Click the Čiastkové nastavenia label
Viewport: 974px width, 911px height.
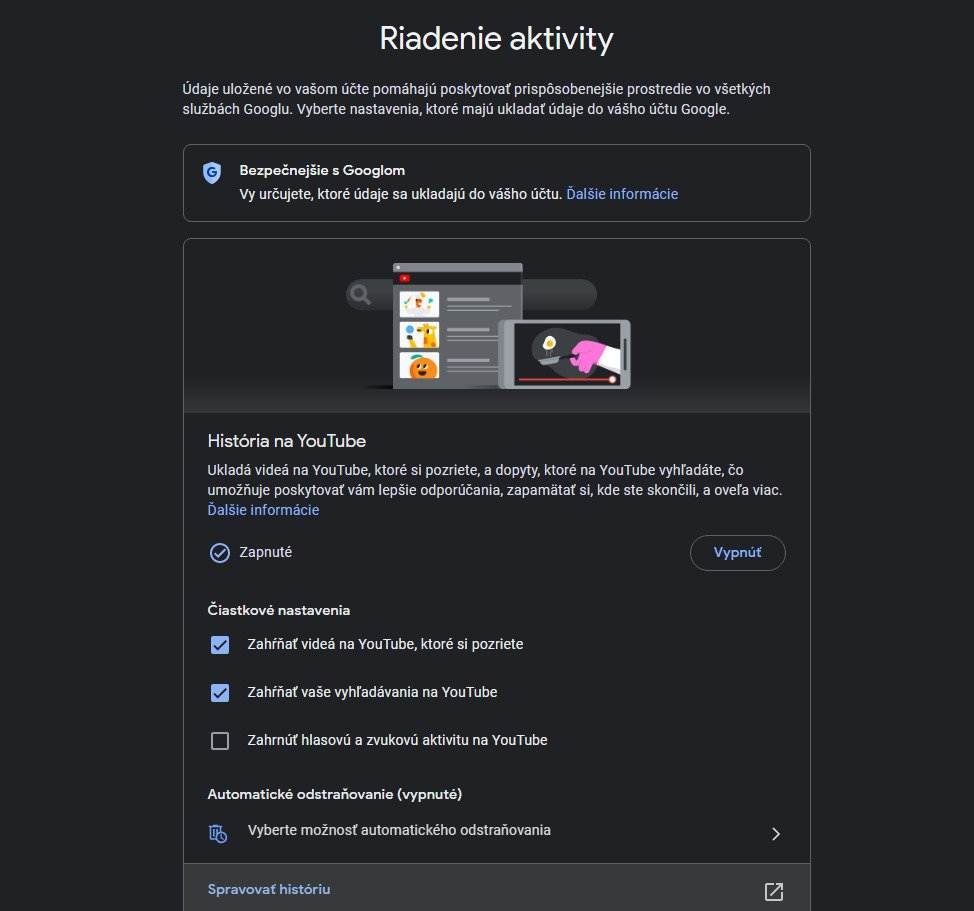click(278, 610)
